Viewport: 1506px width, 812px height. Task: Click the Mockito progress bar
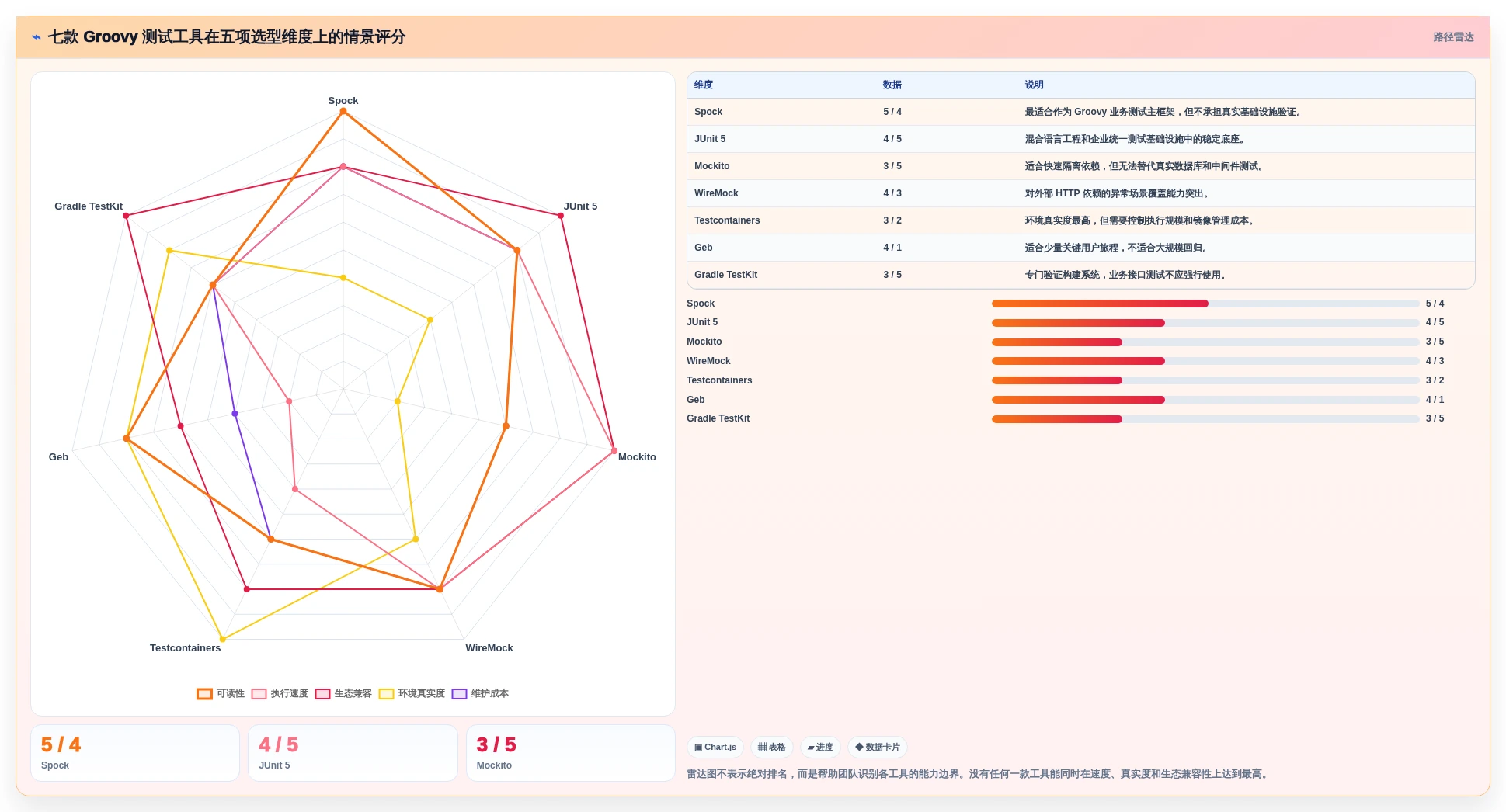coord(1205,342)
